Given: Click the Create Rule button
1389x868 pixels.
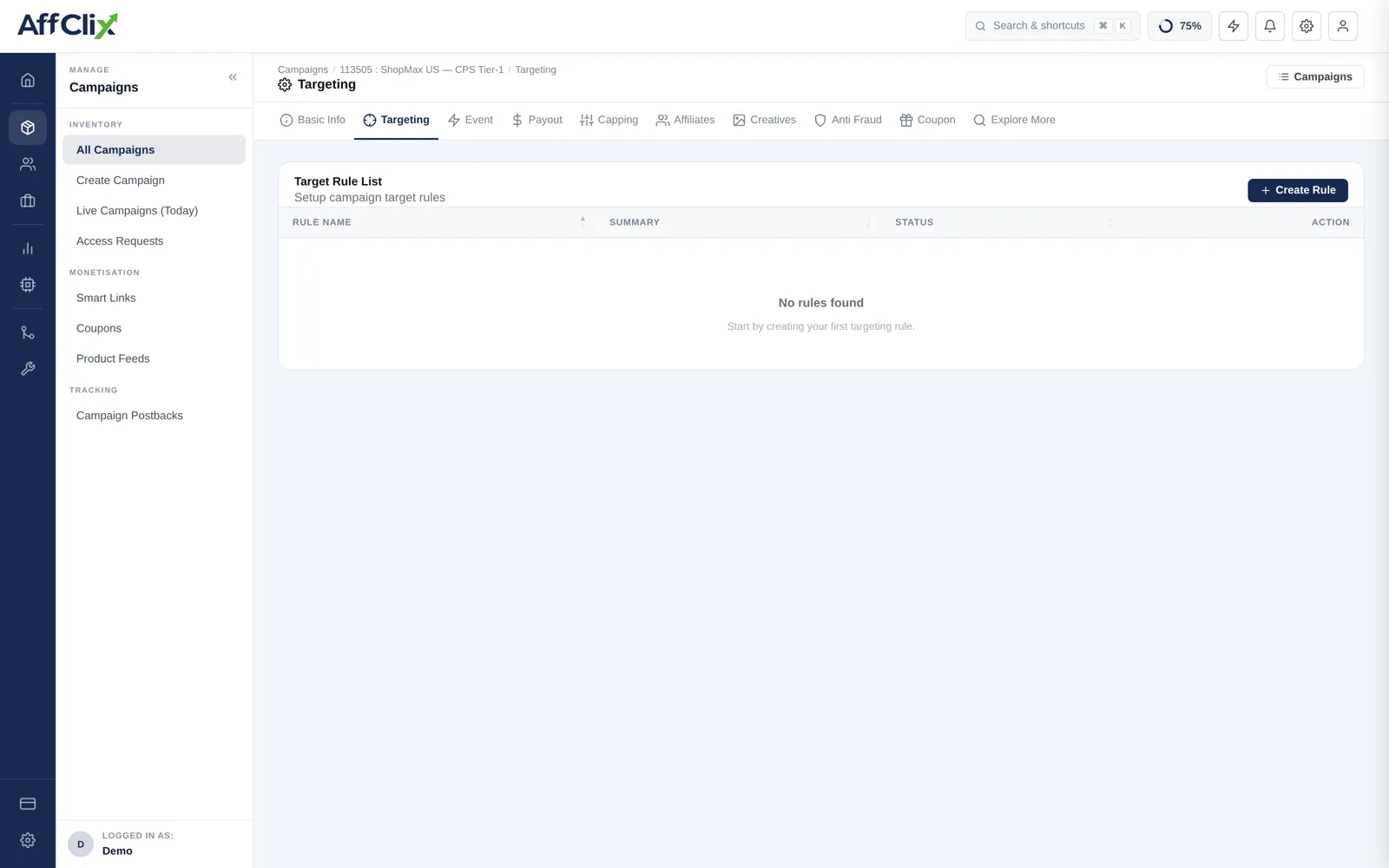Looking at the screenshot, I should [1298, 190].
